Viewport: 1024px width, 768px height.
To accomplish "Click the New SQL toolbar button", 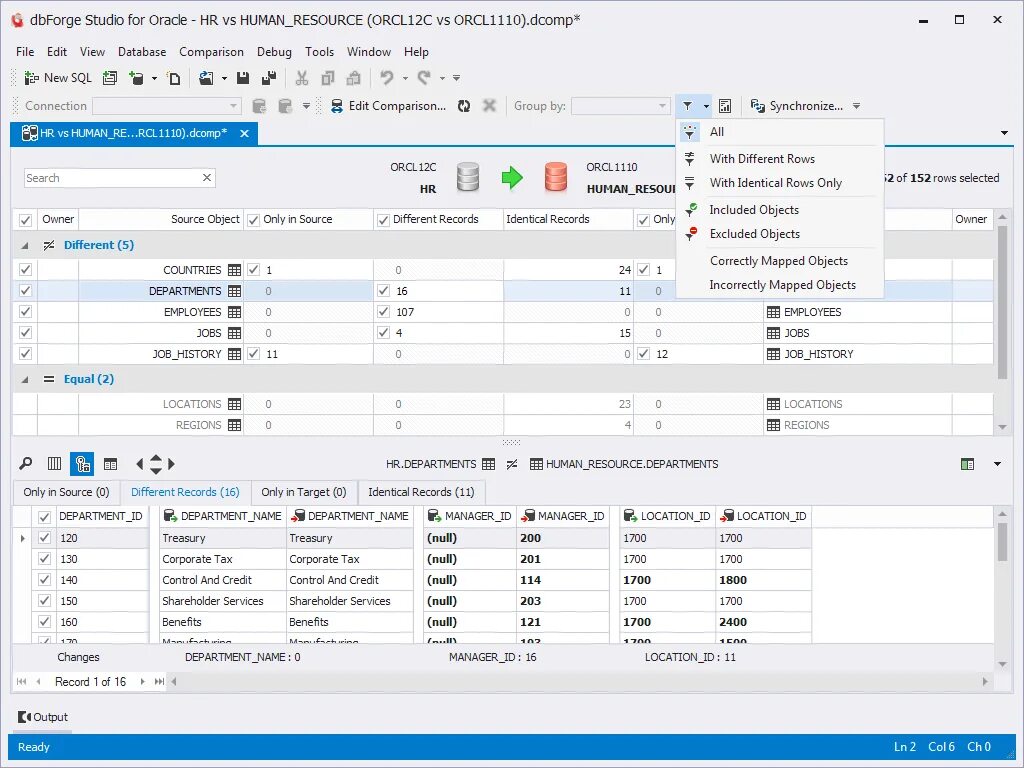I will (x=58, y=78).
